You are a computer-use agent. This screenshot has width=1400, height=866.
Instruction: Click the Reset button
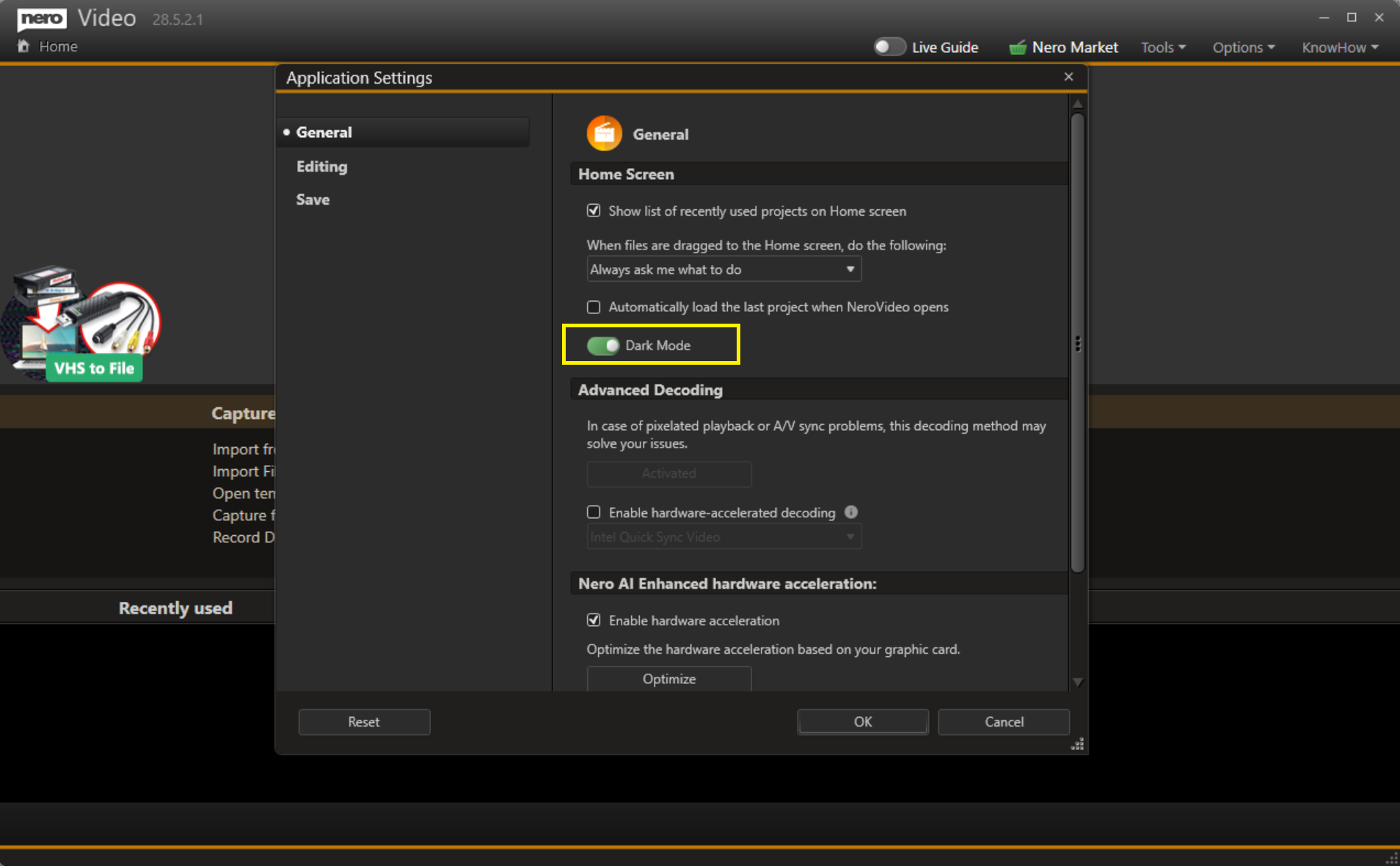364,722
